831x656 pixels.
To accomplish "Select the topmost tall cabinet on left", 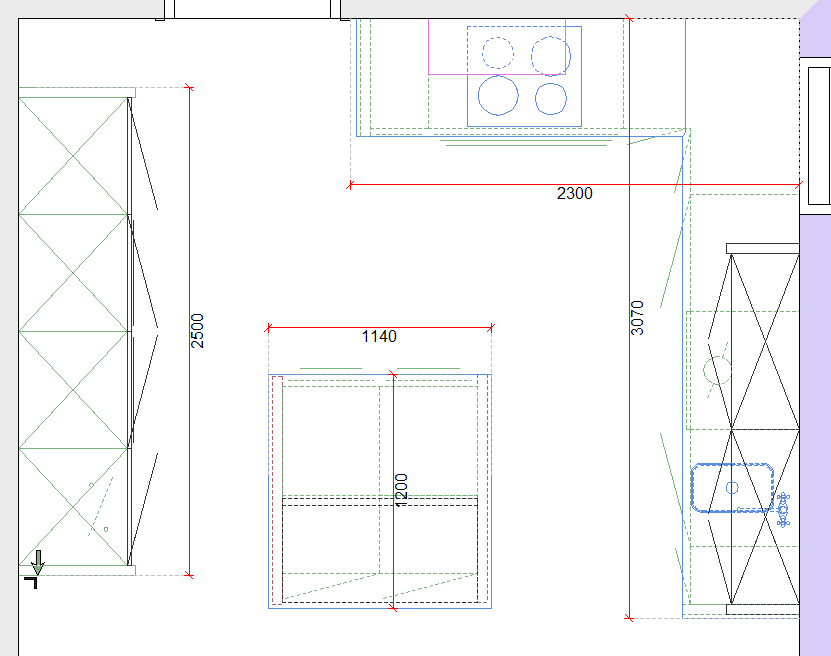I will pyautogui.click(x=74, y=155).
